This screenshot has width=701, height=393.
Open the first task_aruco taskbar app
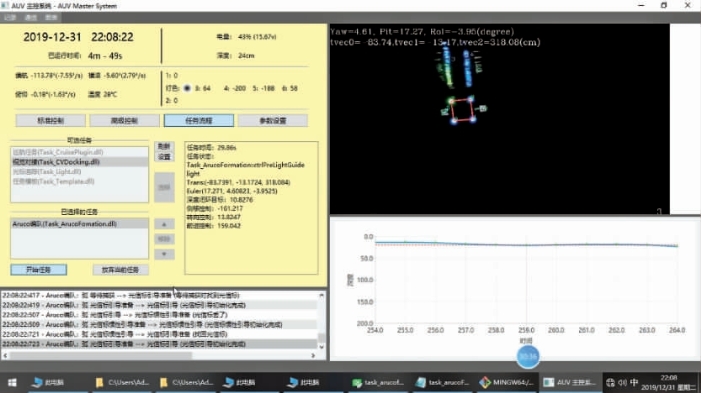[378, 382]
